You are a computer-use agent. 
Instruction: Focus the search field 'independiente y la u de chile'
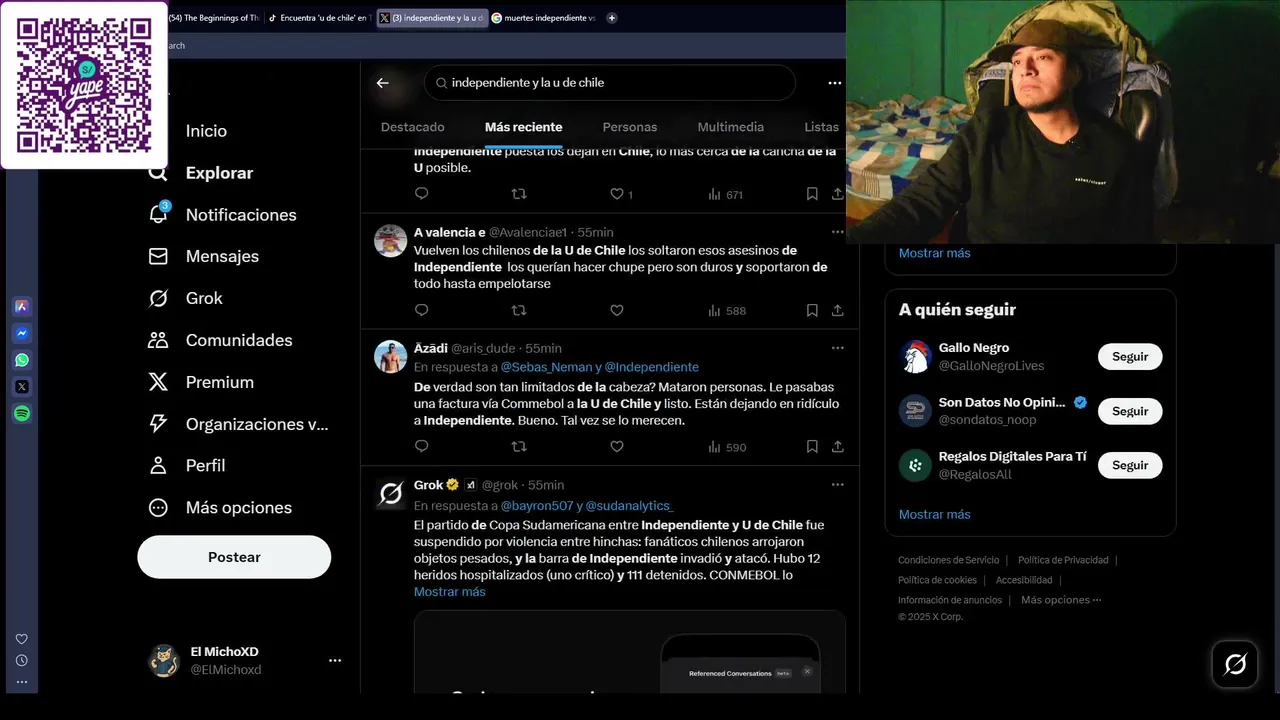pos(610,83)
